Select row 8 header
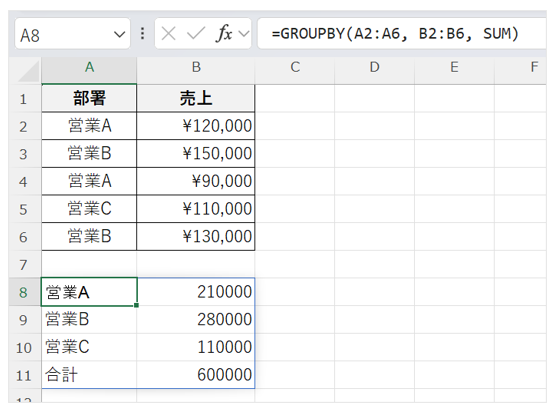The height and width of the screenshot is (418, 558). (24, 292)
